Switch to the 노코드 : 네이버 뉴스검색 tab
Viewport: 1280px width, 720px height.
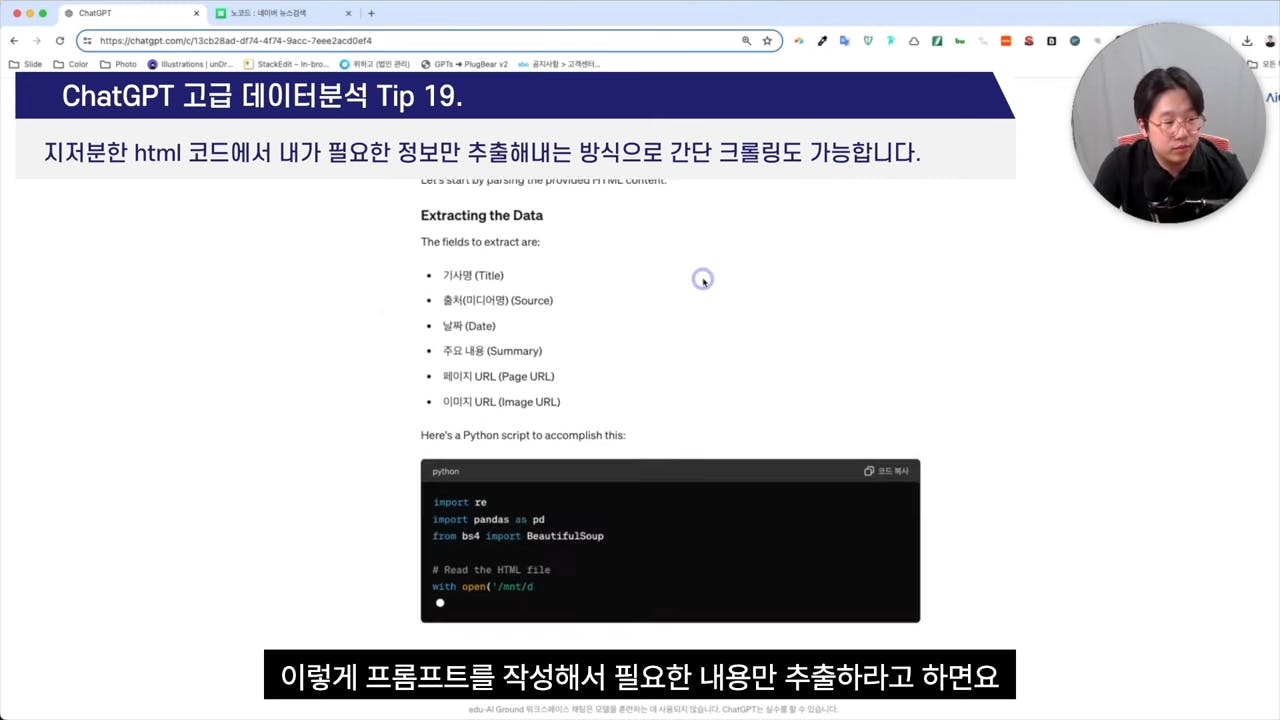click(x=285, y=14)
